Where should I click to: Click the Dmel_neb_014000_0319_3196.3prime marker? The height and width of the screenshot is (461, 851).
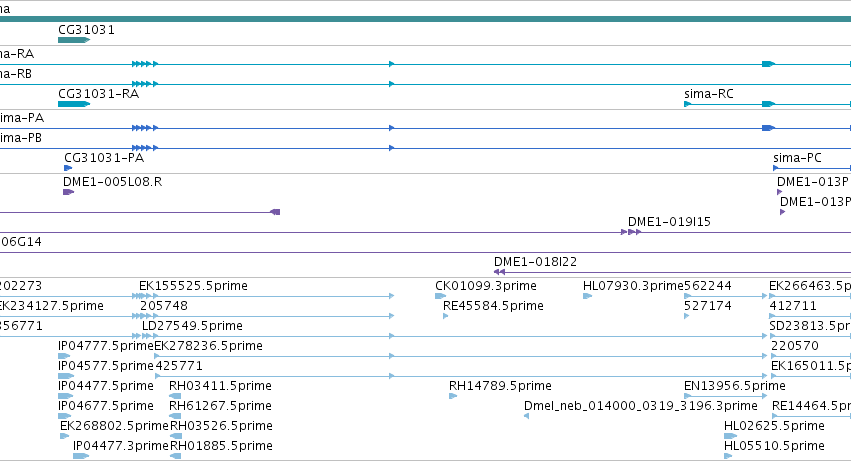(526, 416)
